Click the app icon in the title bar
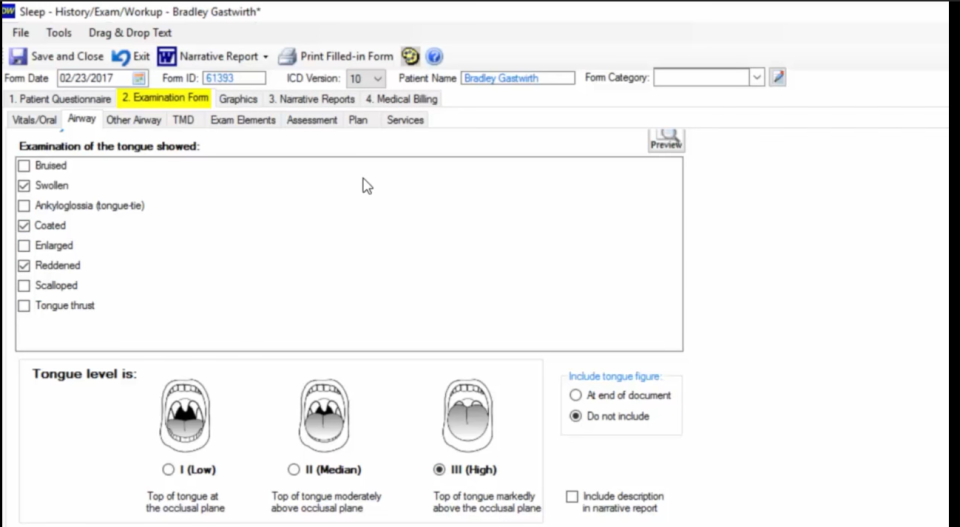Screen dimensions: 960x527 pyautogui.click(x=9, y=11)
